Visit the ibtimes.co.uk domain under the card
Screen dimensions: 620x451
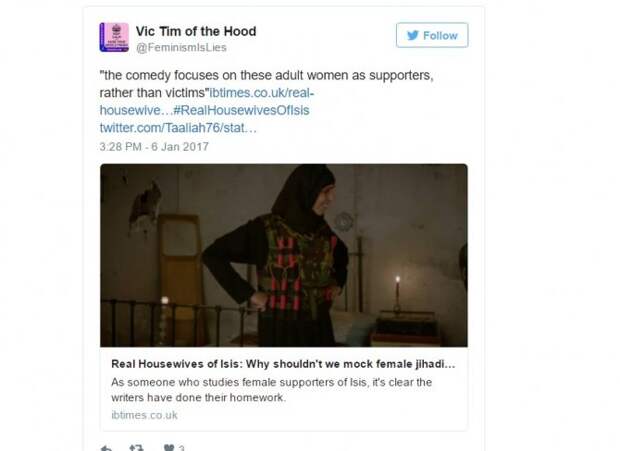click(x=144, y=415)
